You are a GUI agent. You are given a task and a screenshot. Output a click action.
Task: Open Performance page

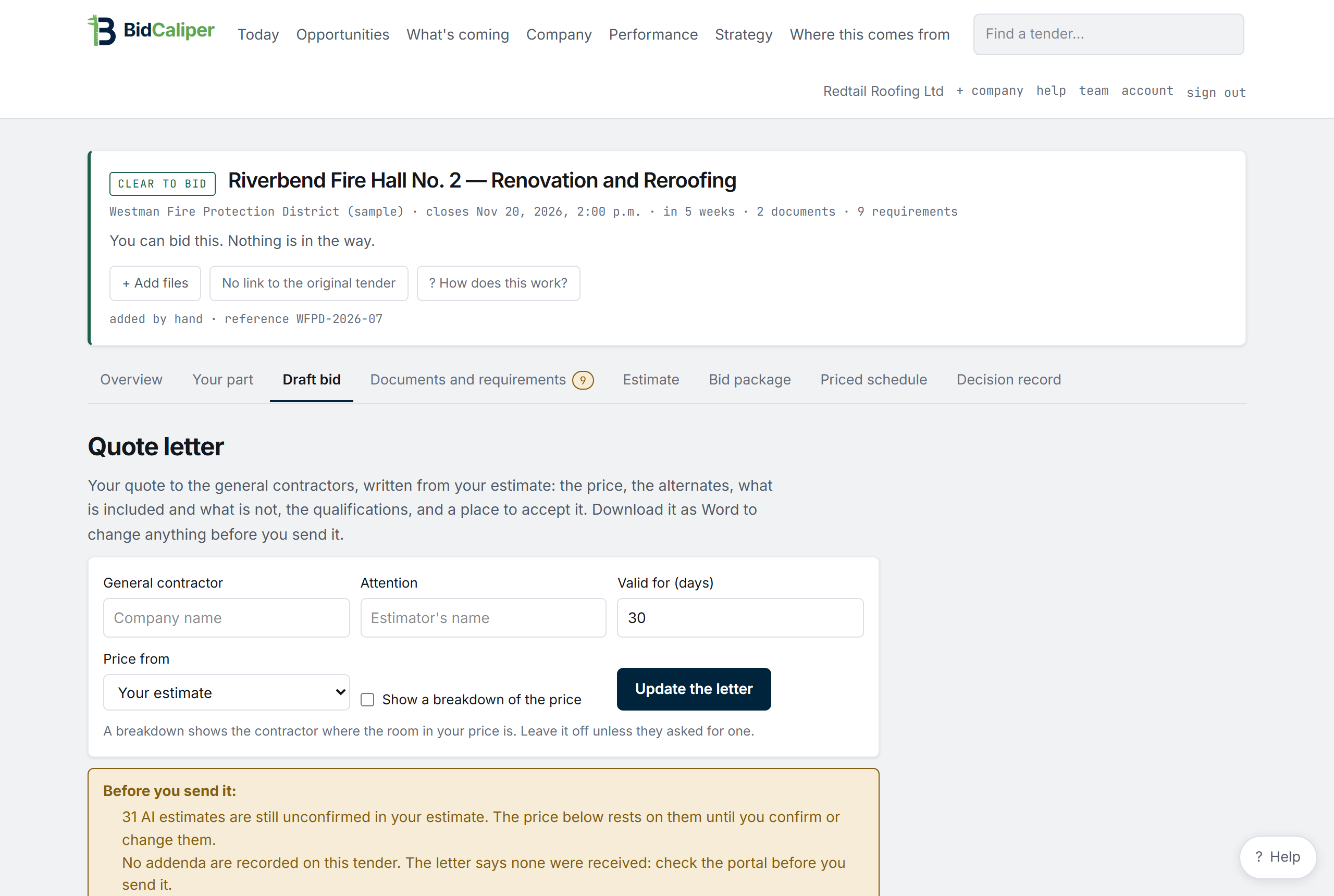point(653,34)
